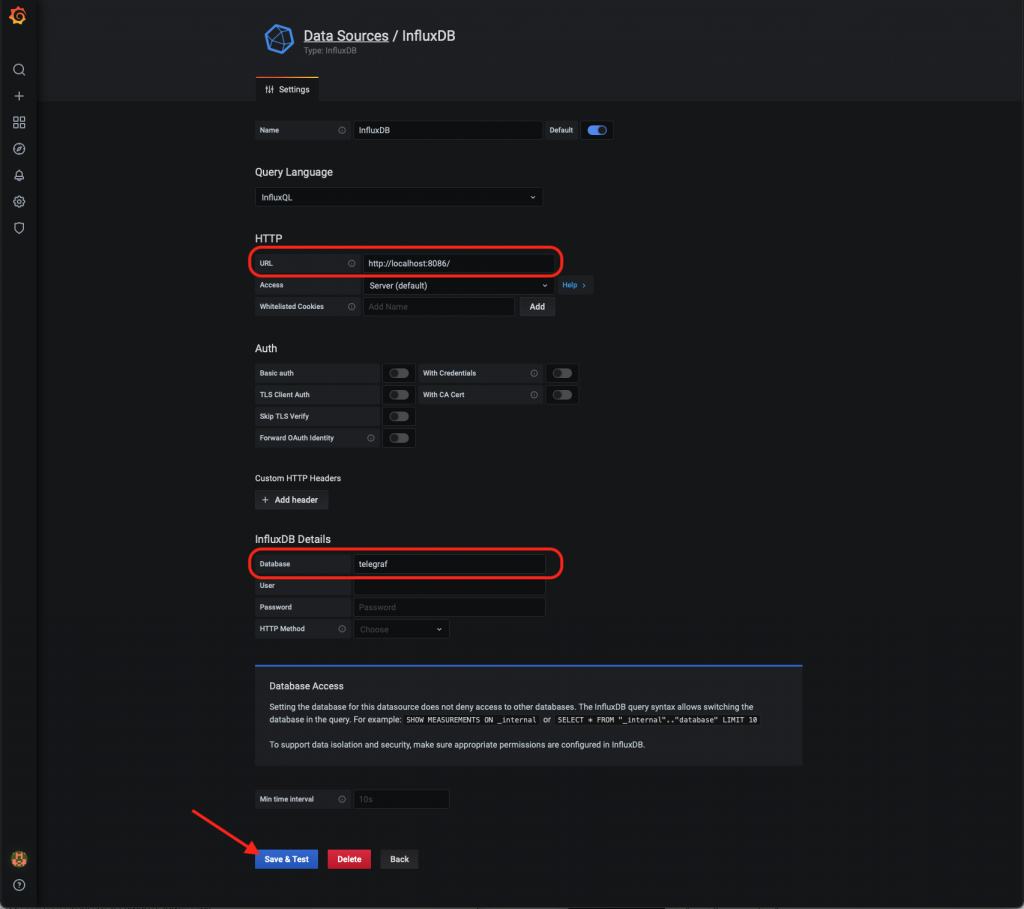Image resolution: width=1024 pixels, height=909 pixels.
Task: Click the info icon next to HTTP Method
Action: (342, 628)
